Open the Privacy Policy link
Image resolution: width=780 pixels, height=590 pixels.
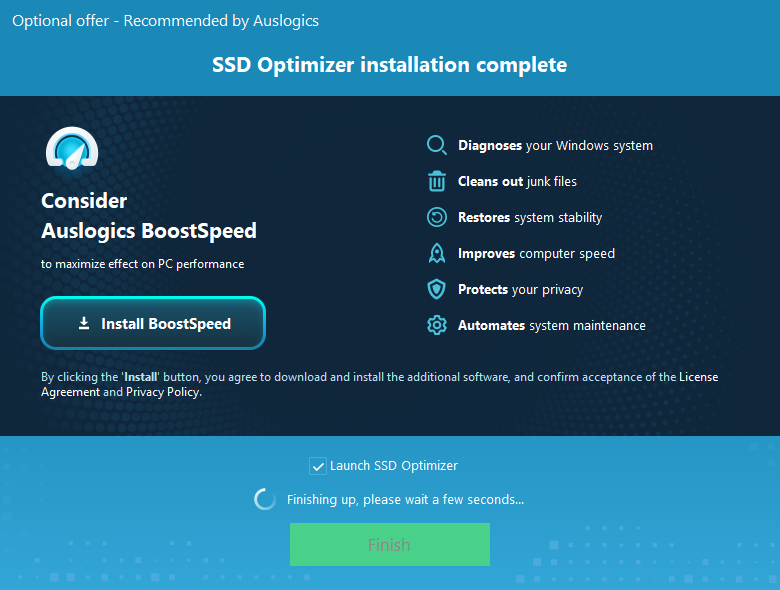coord(163,392)
